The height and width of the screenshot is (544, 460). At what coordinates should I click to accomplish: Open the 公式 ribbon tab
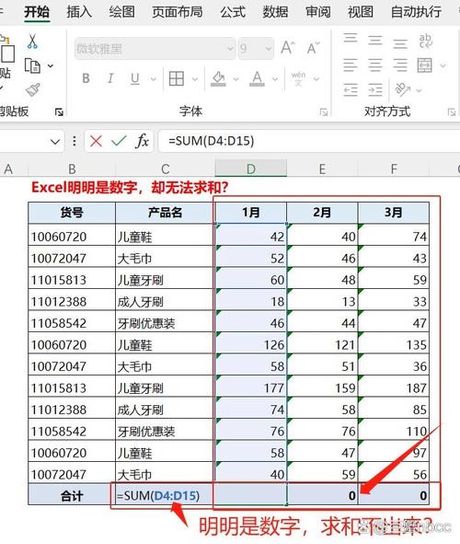click(x=233, y=12)
